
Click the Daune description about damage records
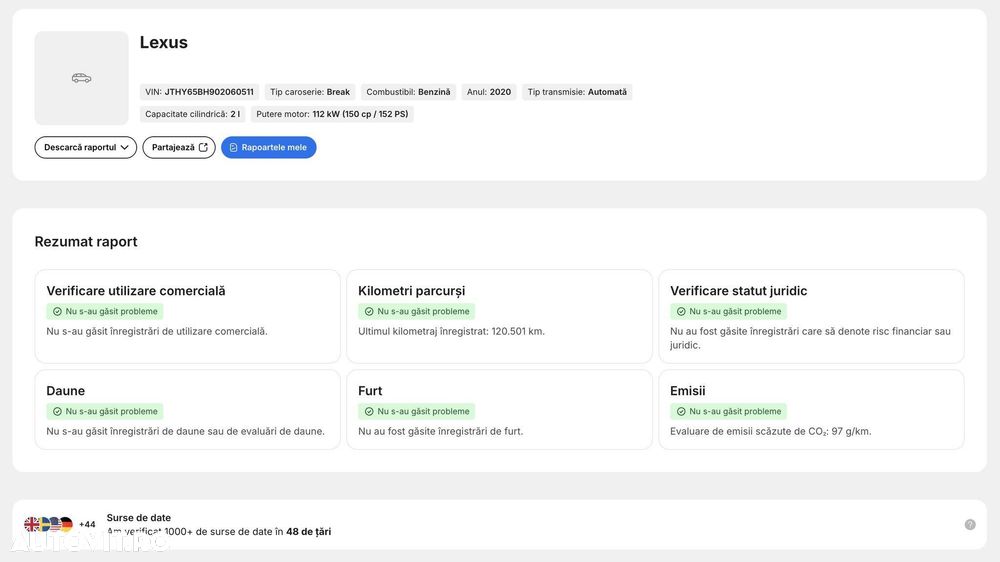(x=186, y=432)
